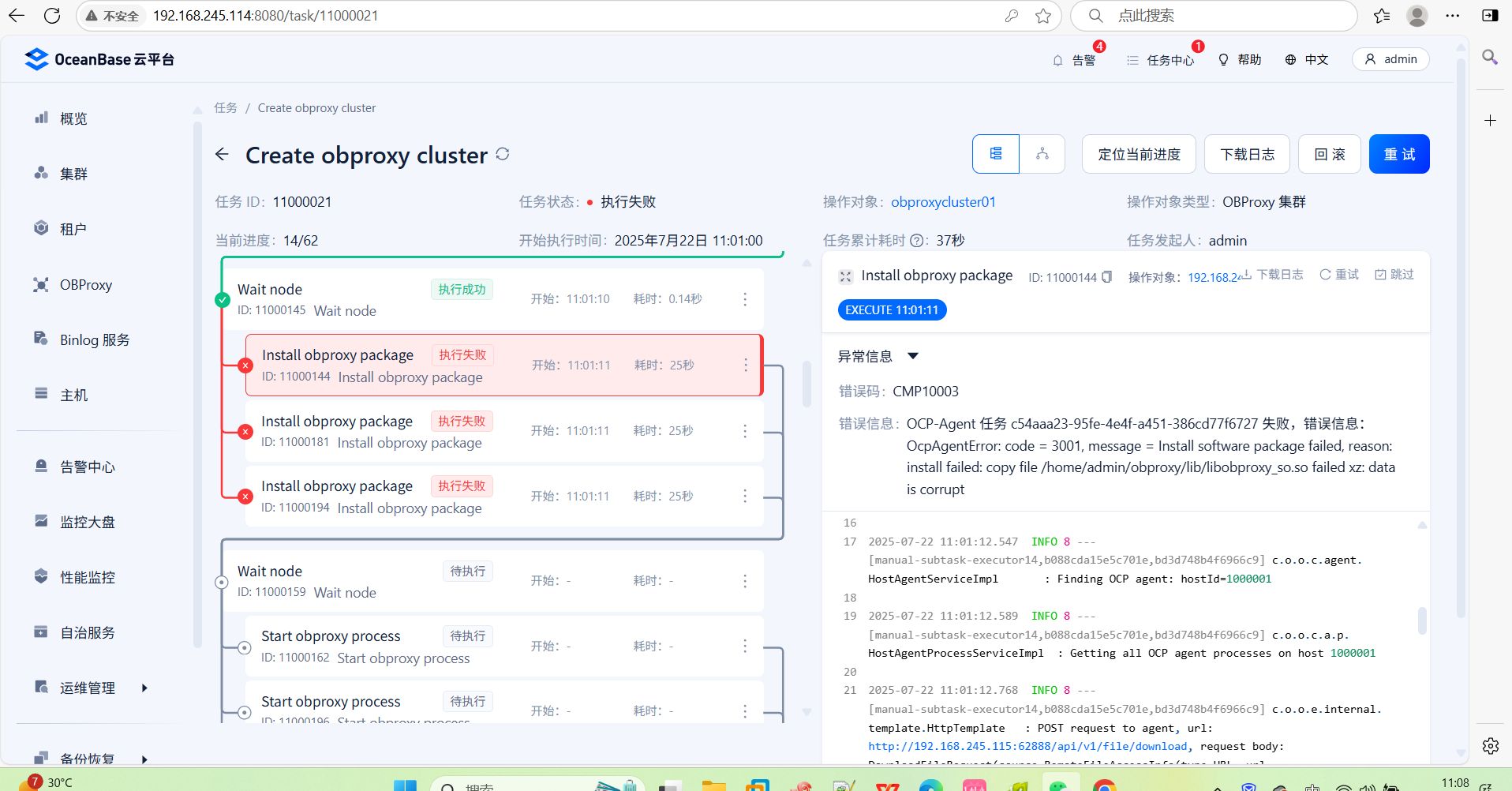Download log for subtask in detail panel
The width and height of the screenshot is (1512, 791).
[1272, 275]
